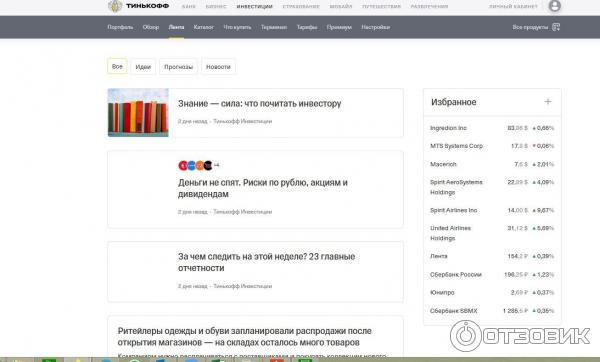This screenshot has width=600, height=362.
Task: Click the author avatars on Деньги не спят
Action: click(196, 165)
